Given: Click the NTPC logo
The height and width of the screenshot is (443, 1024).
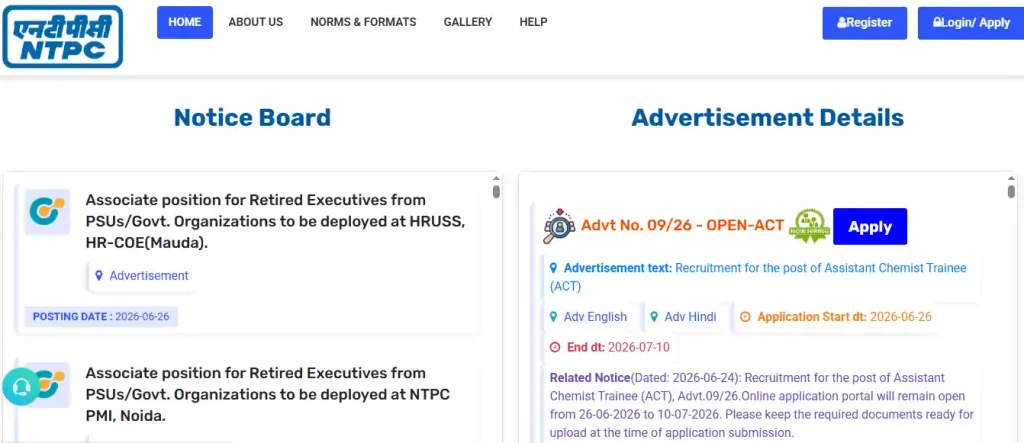Looking at the screenshot, I should pos(63,37).
